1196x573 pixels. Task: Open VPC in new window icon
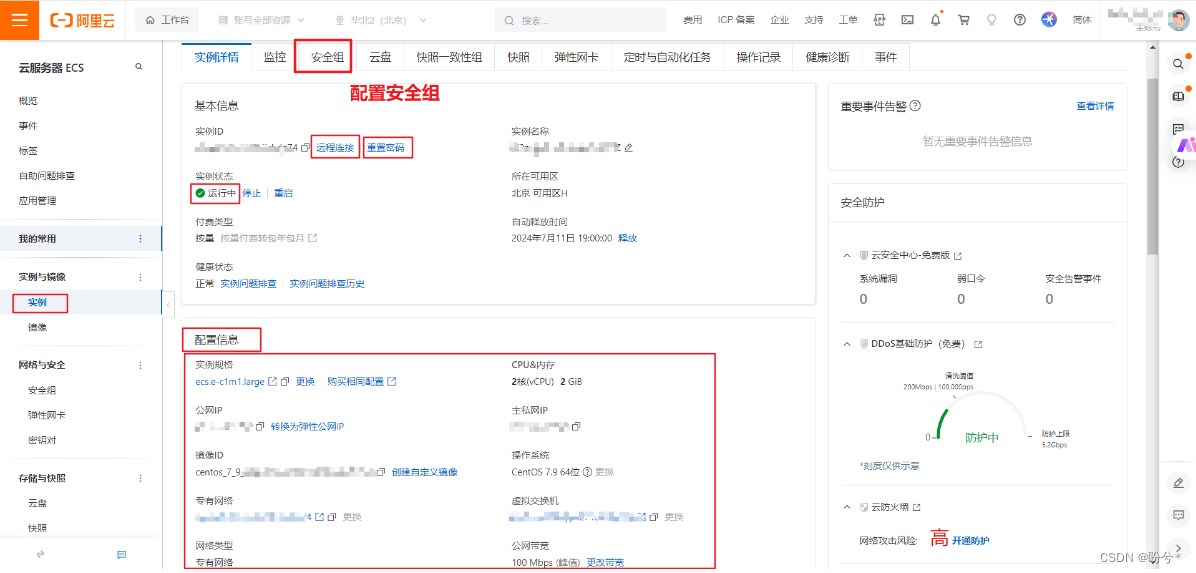tap(320, 517)
